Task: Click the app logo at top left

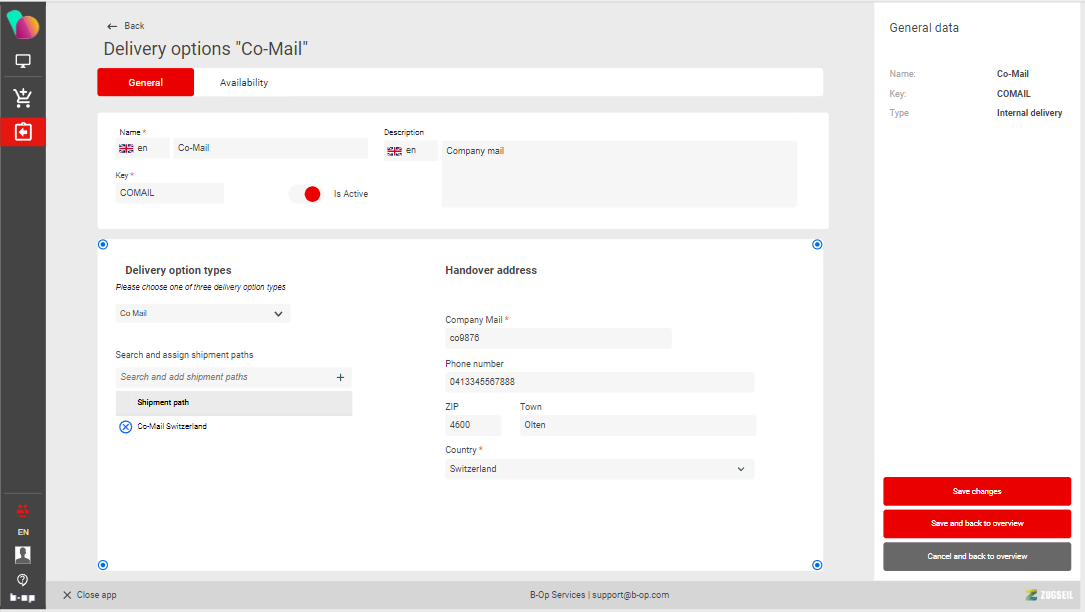Action: coord(22,26)
